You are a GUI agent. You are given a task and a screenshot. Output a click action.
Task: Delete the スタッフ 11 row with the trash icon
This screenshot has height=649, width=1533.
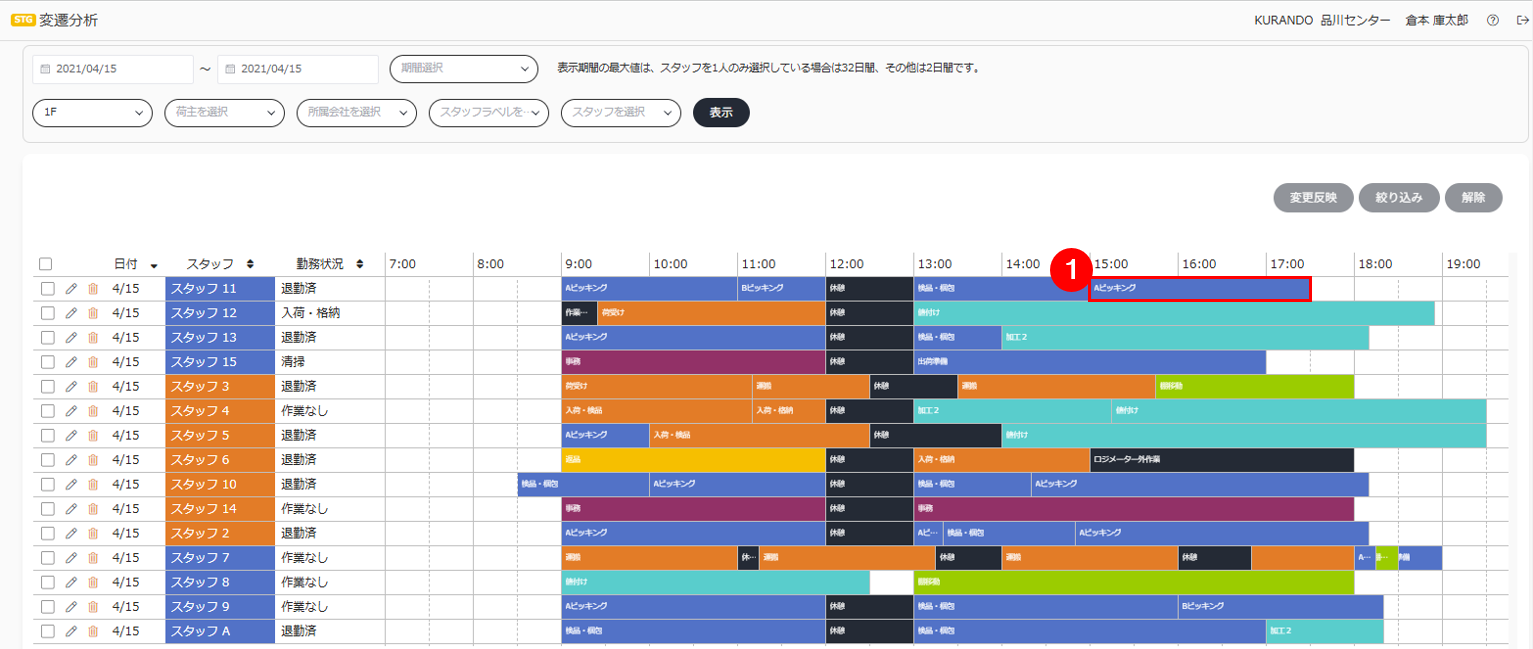point(93,288)
